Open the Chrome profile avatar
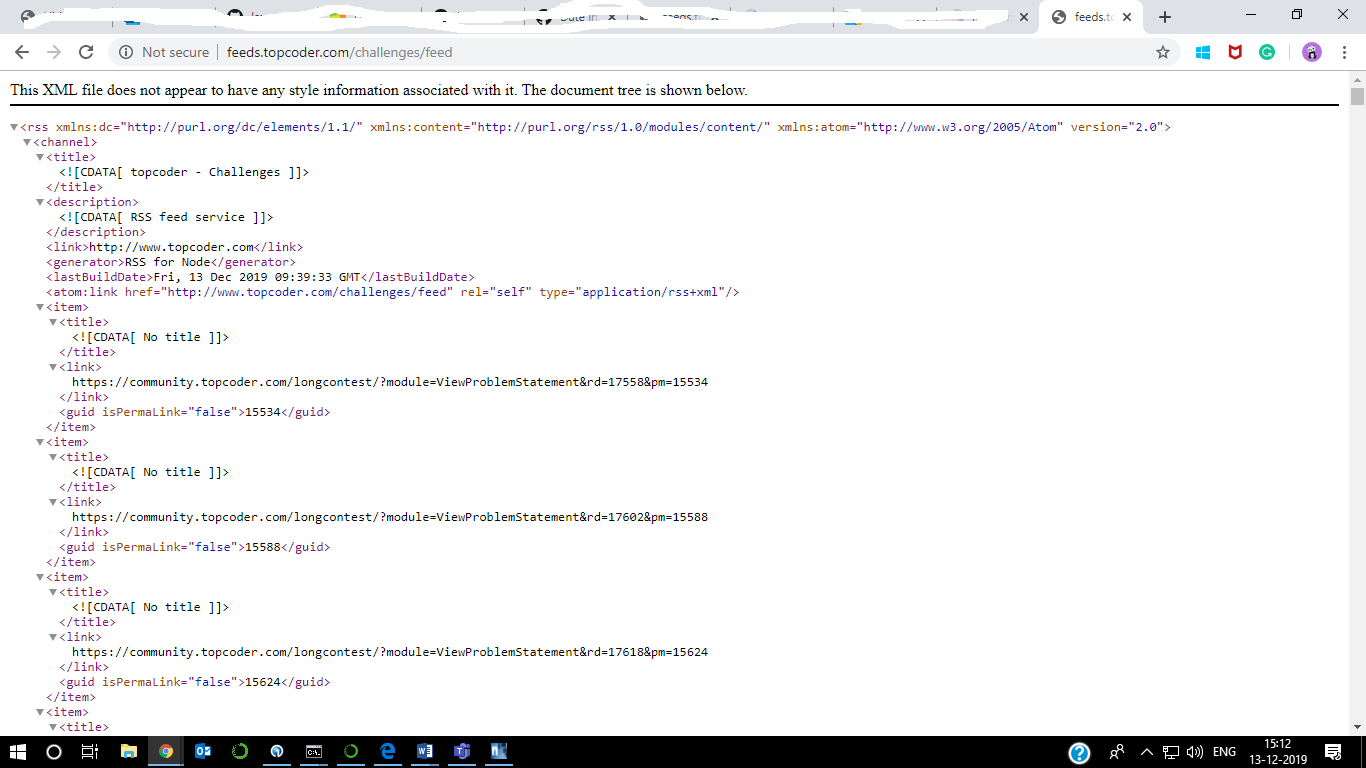The height and width of the screenshot is (768, 1366). pyautogui.click(x=1312, y=52)
